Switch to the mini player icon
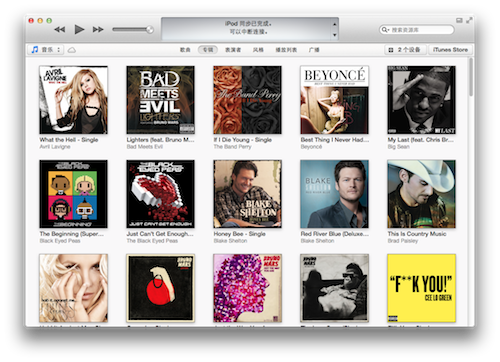The height and width of the screenshot is (362, 500). tap(459, 21)
